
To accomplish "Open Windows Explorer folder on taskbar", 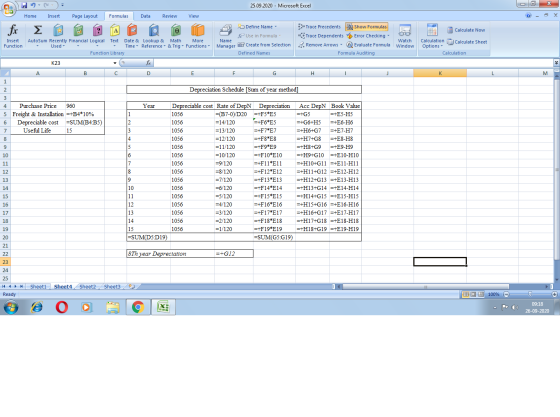I will pos(113,307).
